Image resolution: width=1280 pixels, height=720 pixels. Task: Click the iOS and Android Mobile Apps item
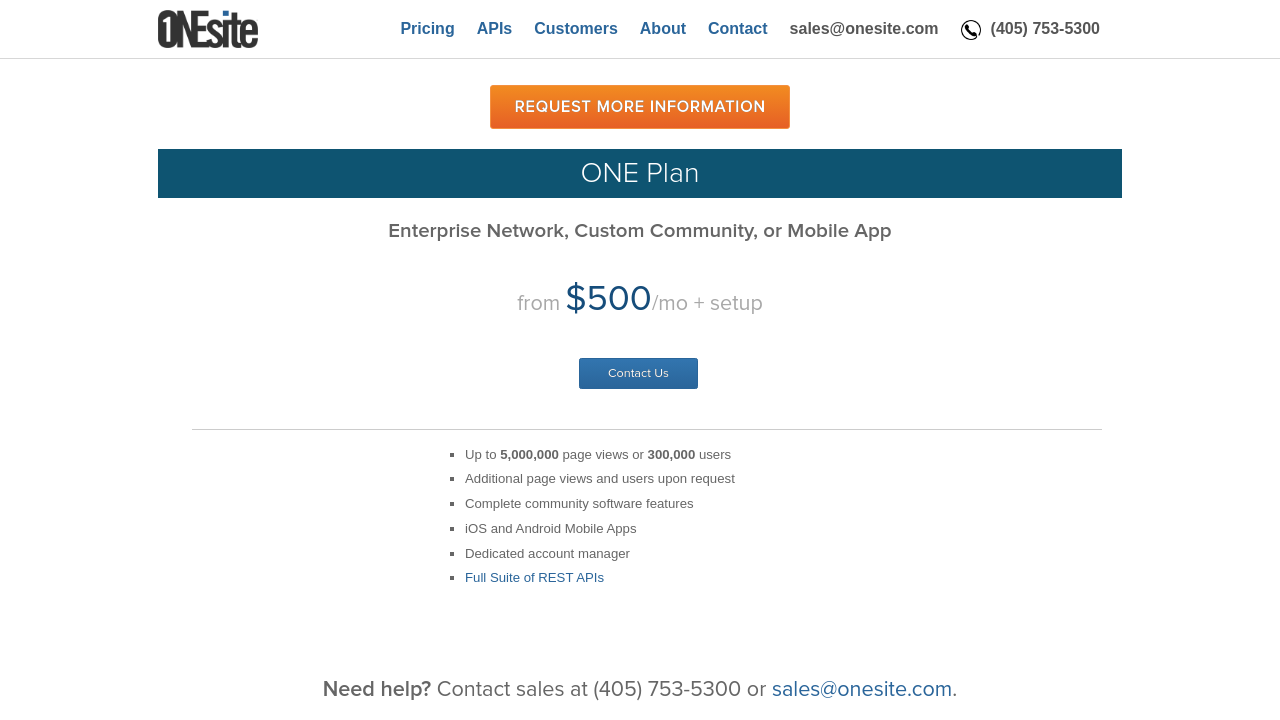point(550,529)
